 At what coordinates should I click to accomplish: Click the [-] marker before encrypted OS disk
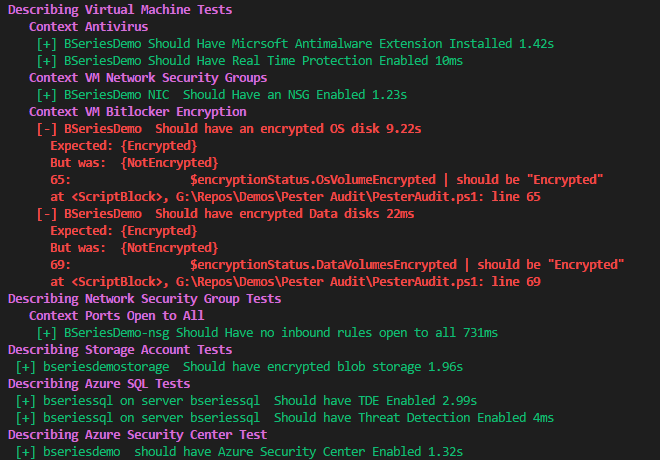47,129
